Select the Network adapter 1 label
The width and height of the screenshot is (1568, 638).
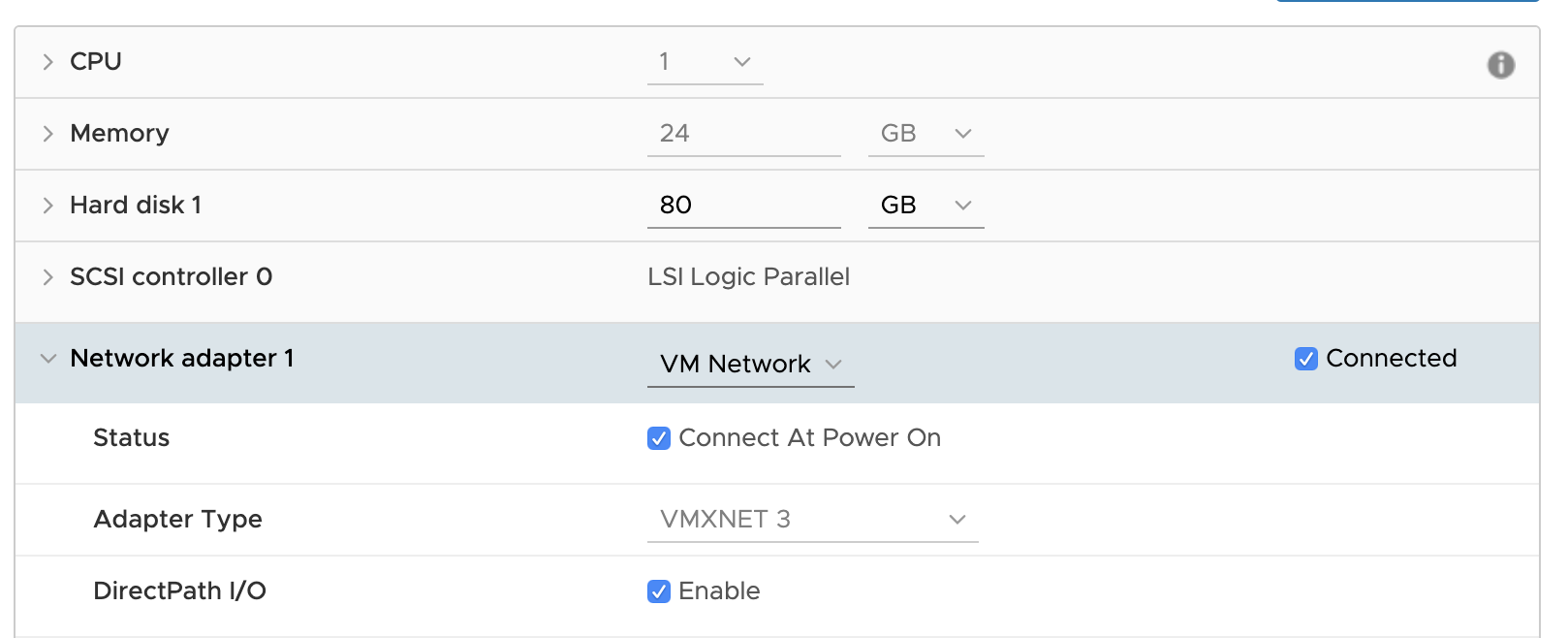(182, 359)
